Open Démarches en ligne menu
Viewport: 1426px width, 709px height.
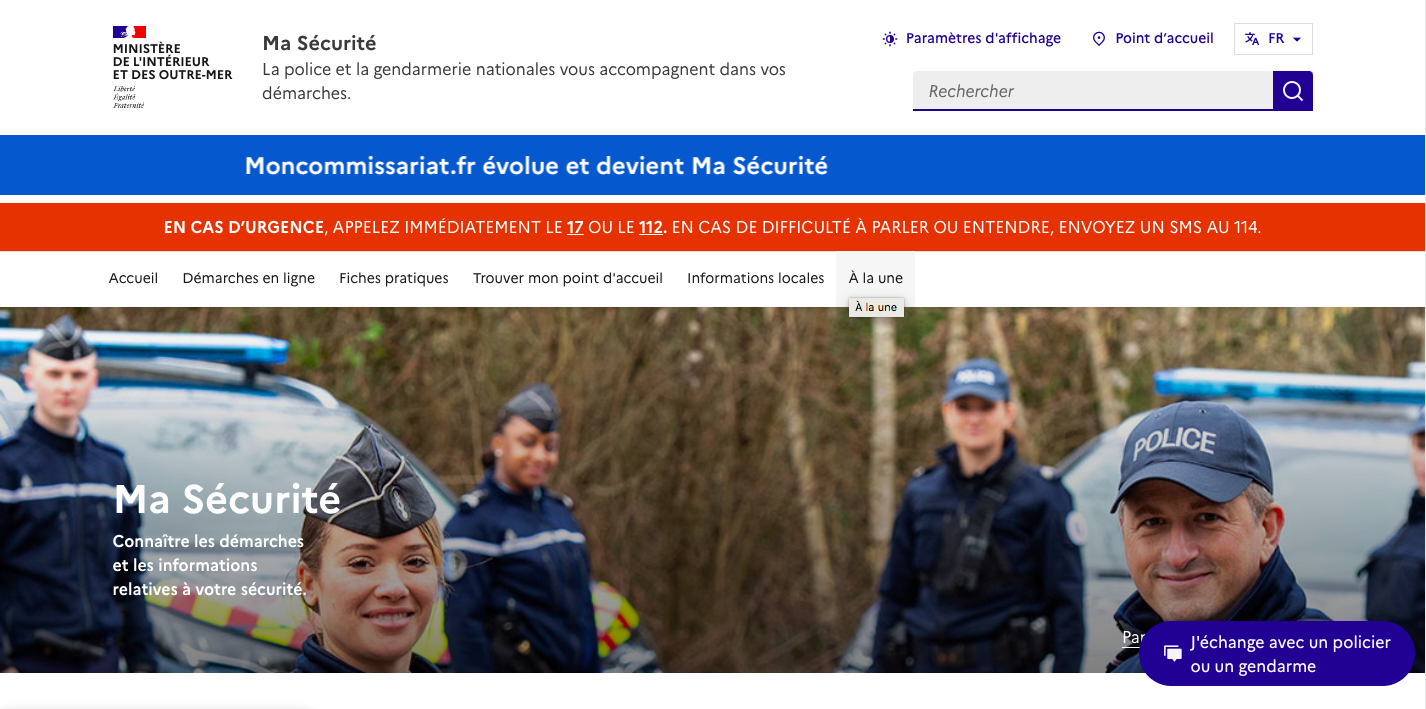pos(248,278)
